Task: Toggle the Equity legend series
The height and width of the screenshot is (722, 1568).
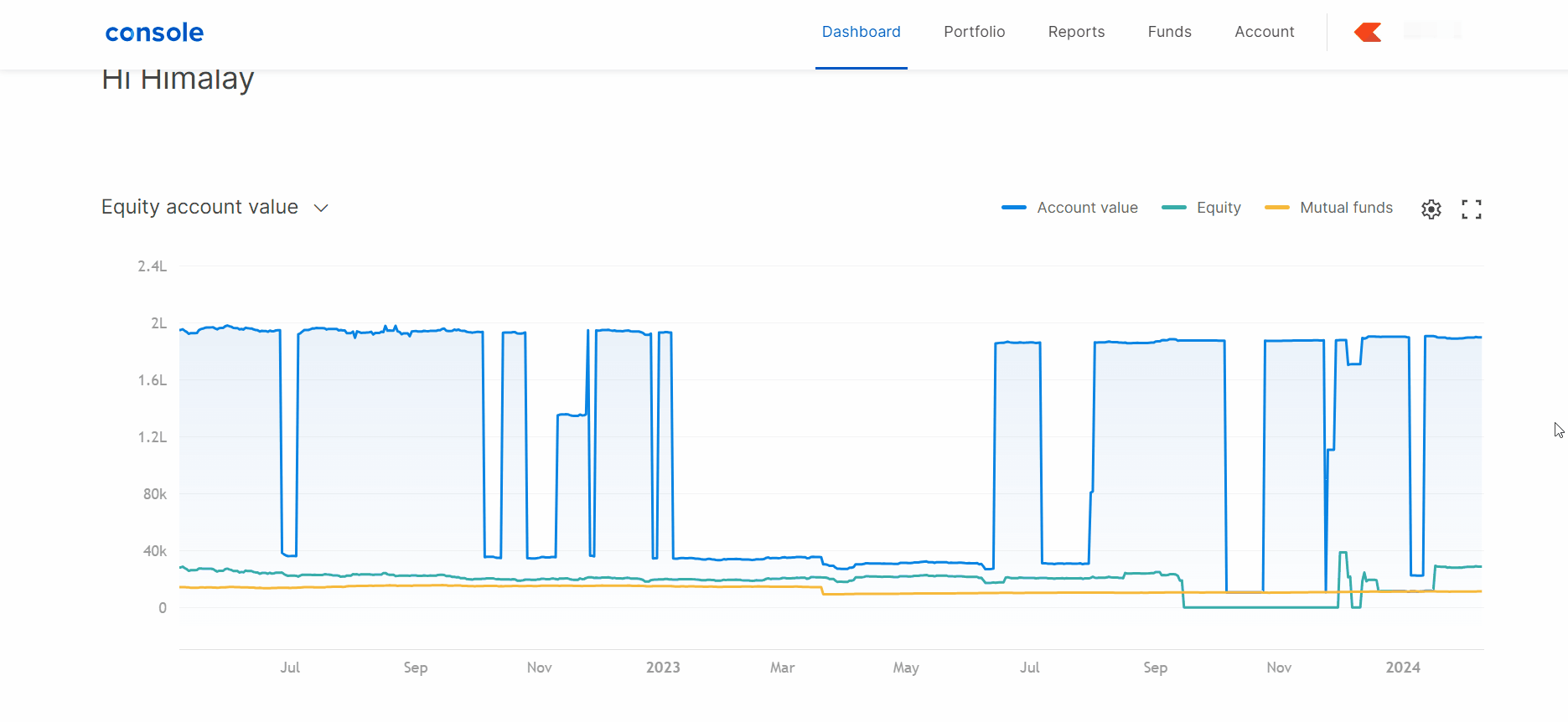Action: pos(1201,208)
